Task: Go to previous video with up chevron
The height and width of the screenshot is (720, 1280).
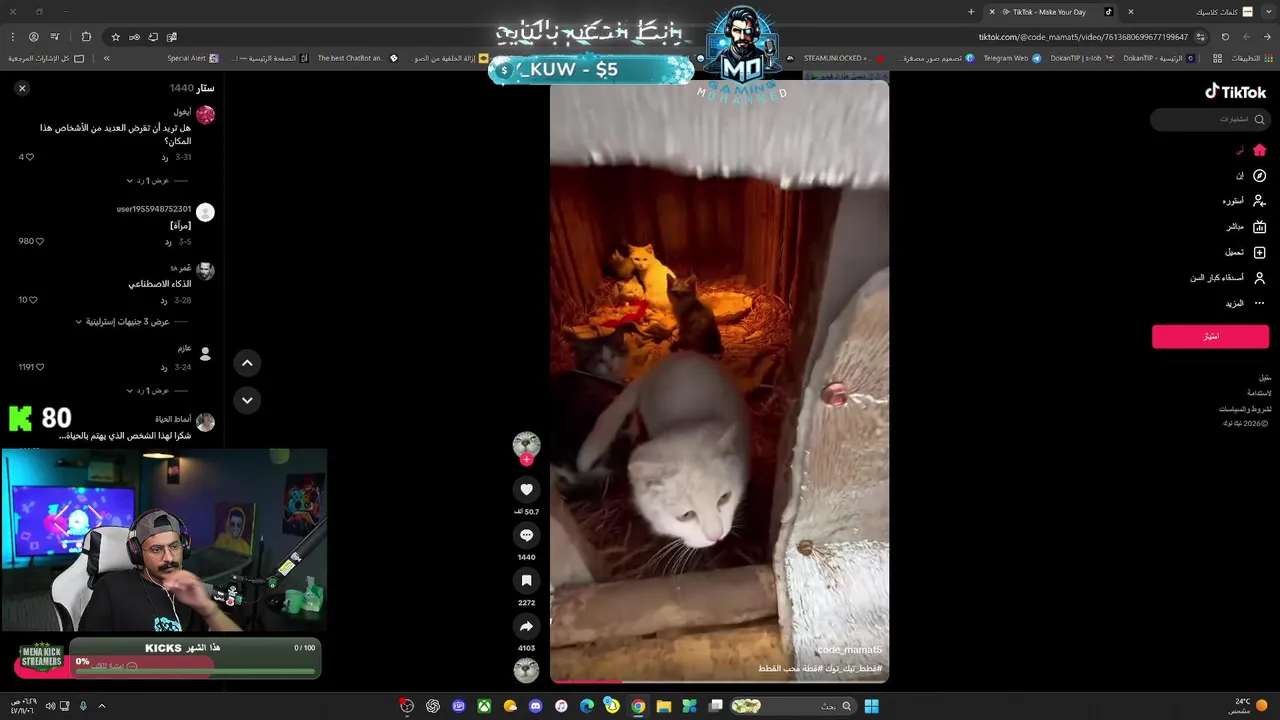Action: (x=247, y=363)
